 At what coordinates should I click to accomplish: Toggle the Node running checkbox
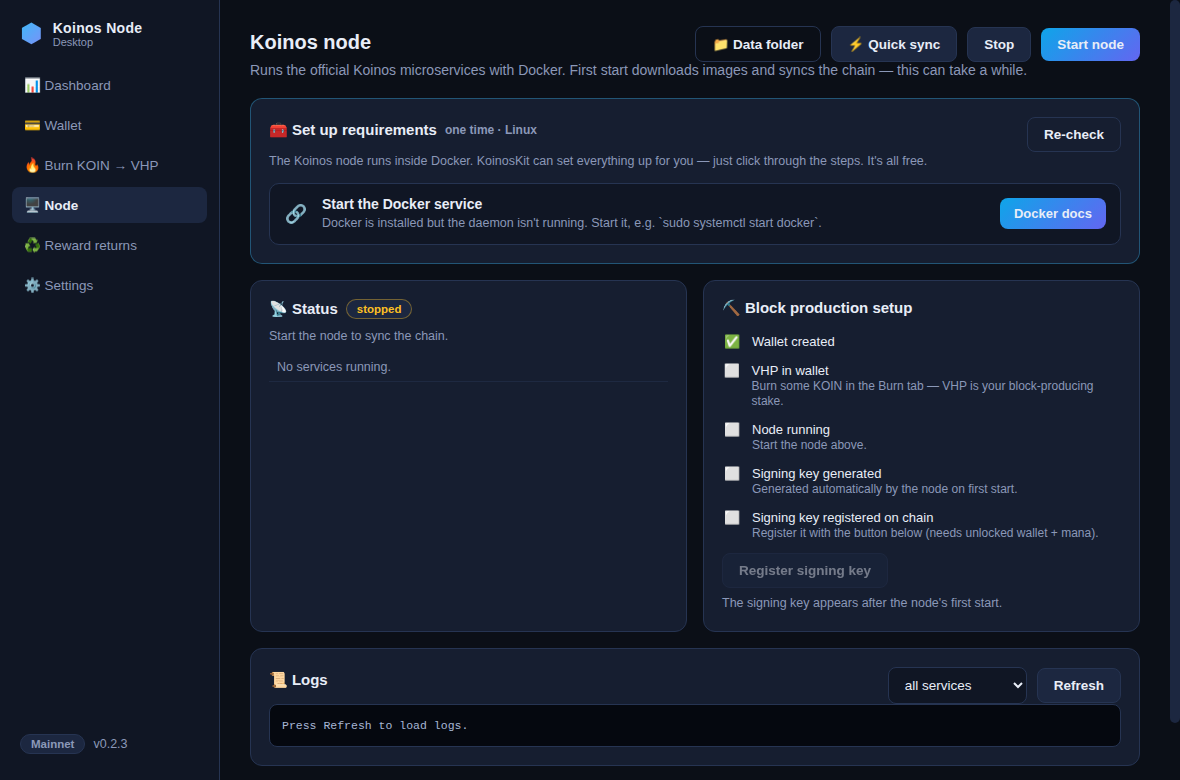pos(731,430)
